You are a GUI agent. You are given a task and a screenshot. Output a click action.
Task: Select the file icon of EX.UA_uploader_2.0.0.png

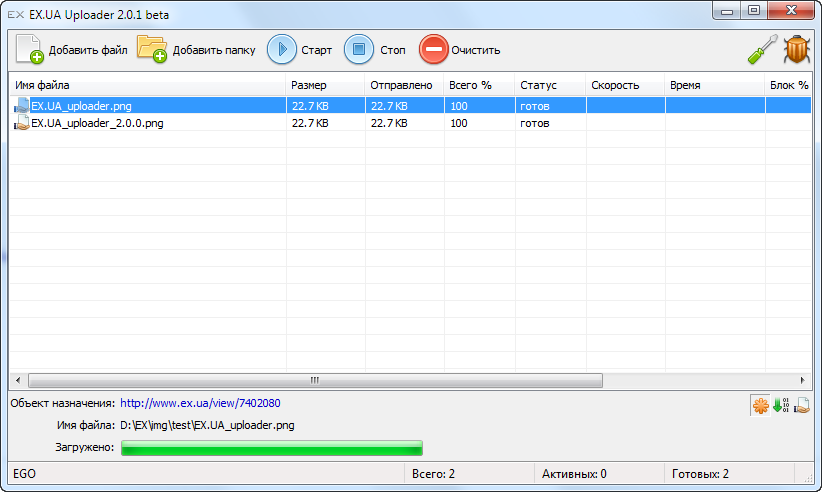pyautogui.click(x=21, y=123)
